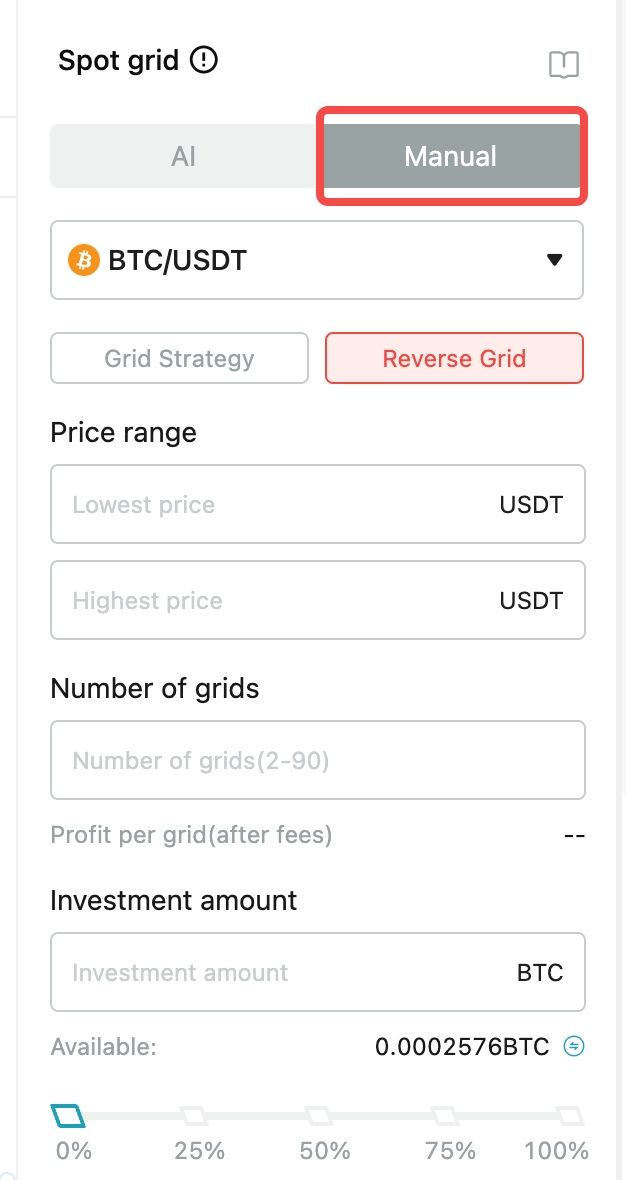Click the Bitcoin coin icon
Viewport: 626px width, 1180px height.
point(84,260)
